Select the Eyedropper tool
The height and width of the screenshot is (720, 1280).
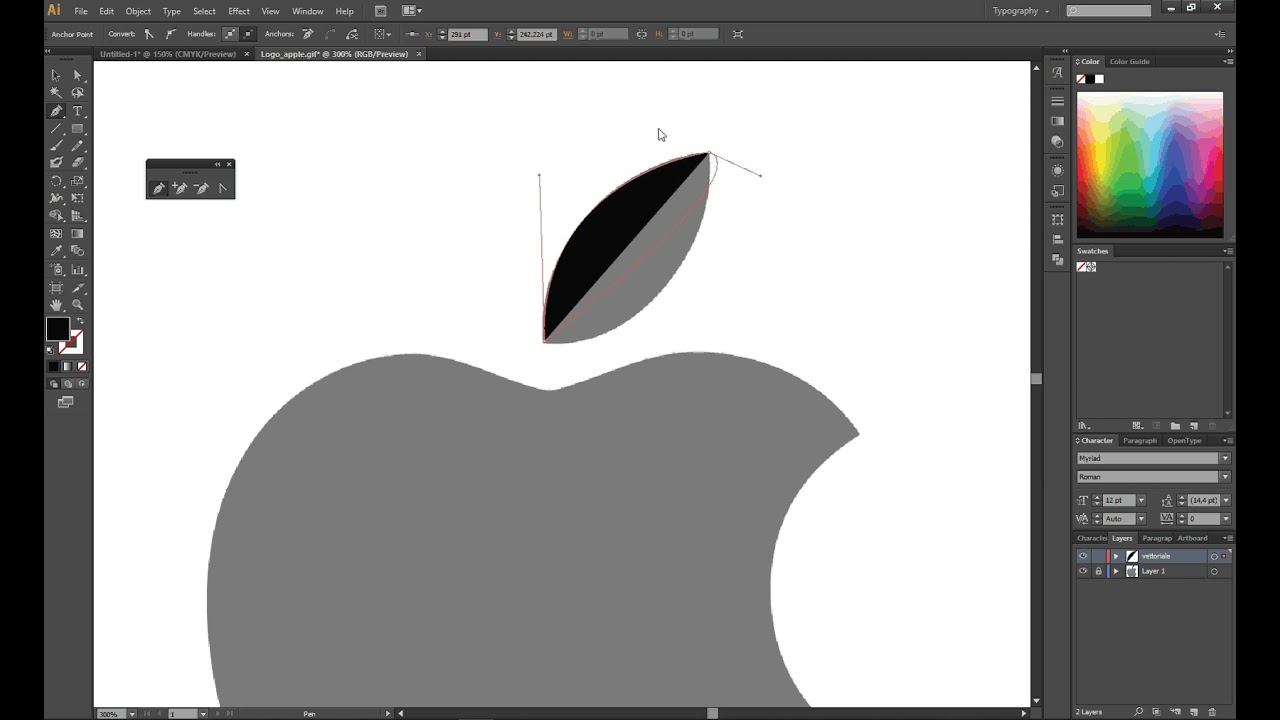(56, 251)
